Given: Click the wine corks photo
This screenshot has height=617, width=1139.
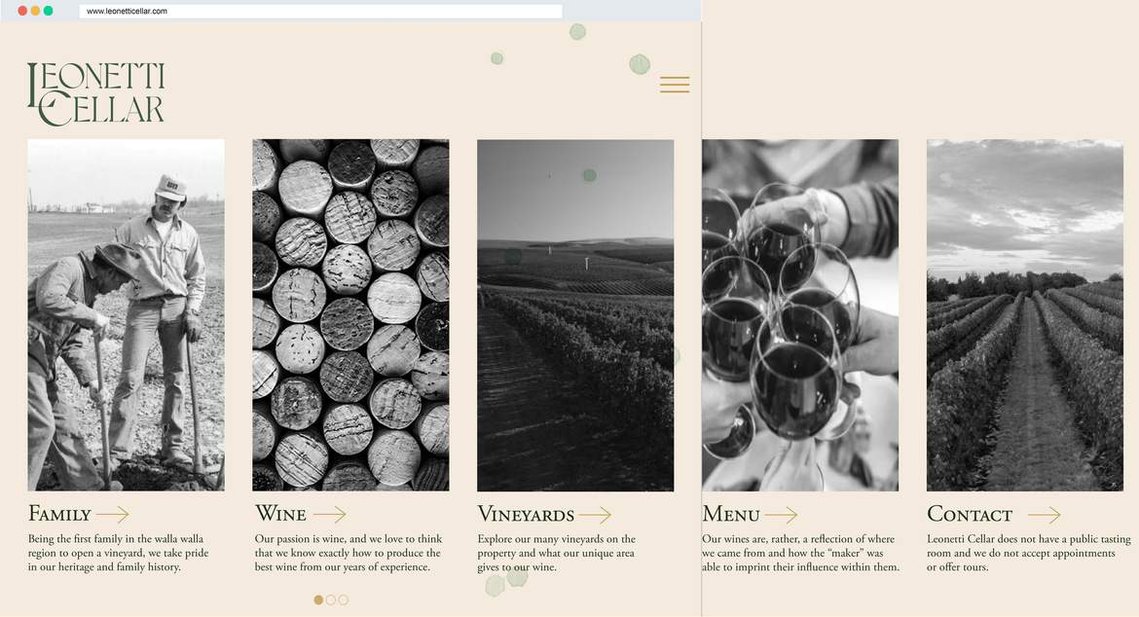Looking at the screenshot, I should [x=351, y=315].
